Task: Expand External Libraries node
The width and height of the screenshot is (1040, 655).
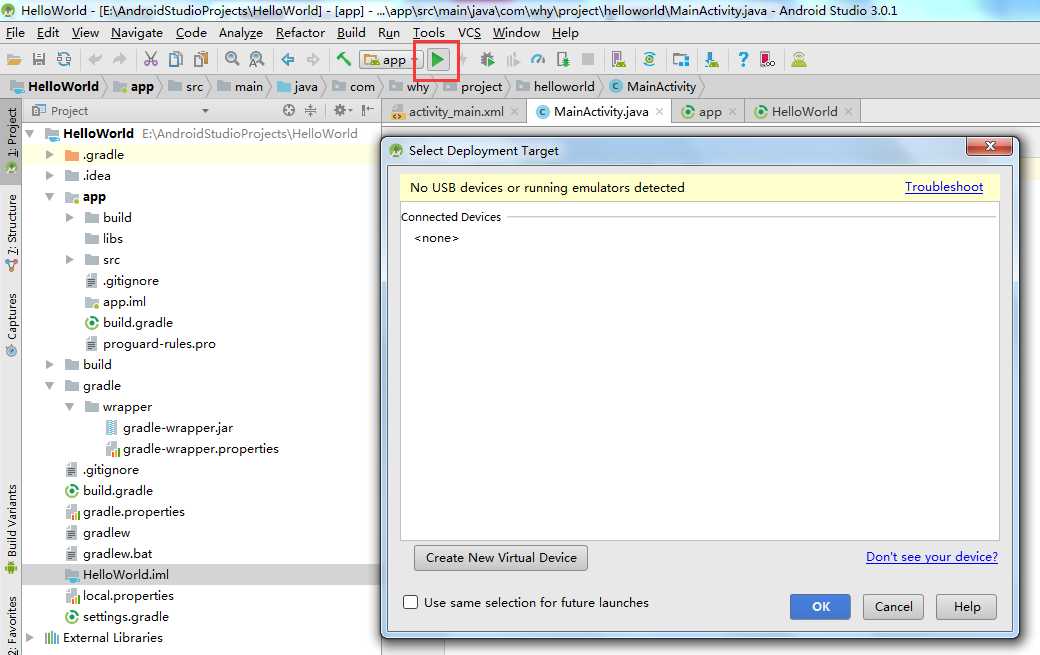Action: 30,637
